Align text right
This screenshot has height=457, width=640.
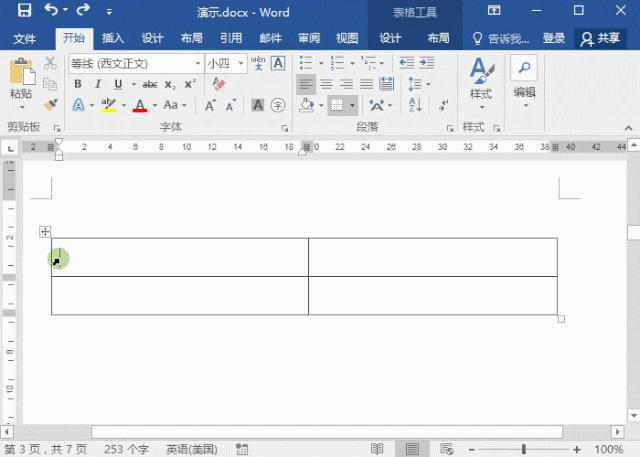coord(346,84)
